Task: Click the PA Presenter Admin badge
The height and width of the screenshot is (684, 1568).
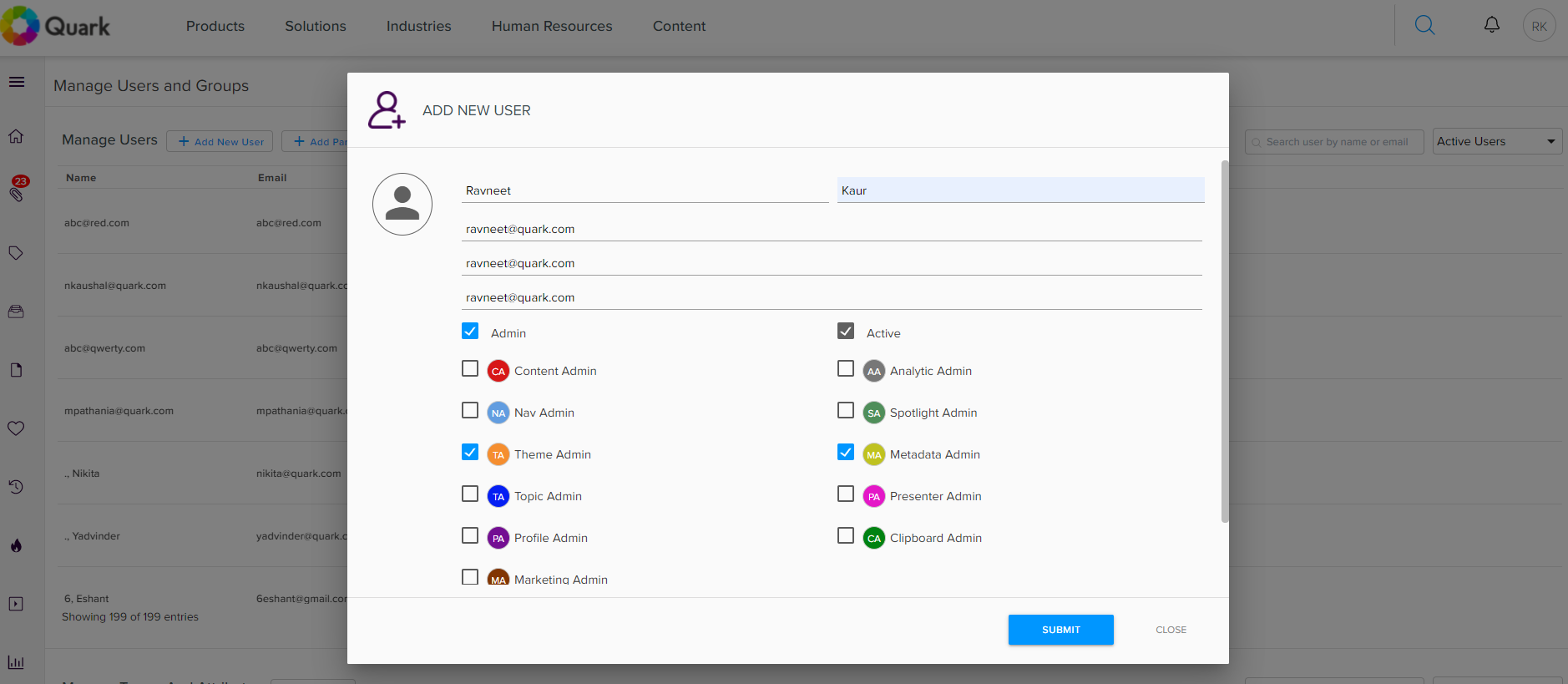Action: [874, 496]
